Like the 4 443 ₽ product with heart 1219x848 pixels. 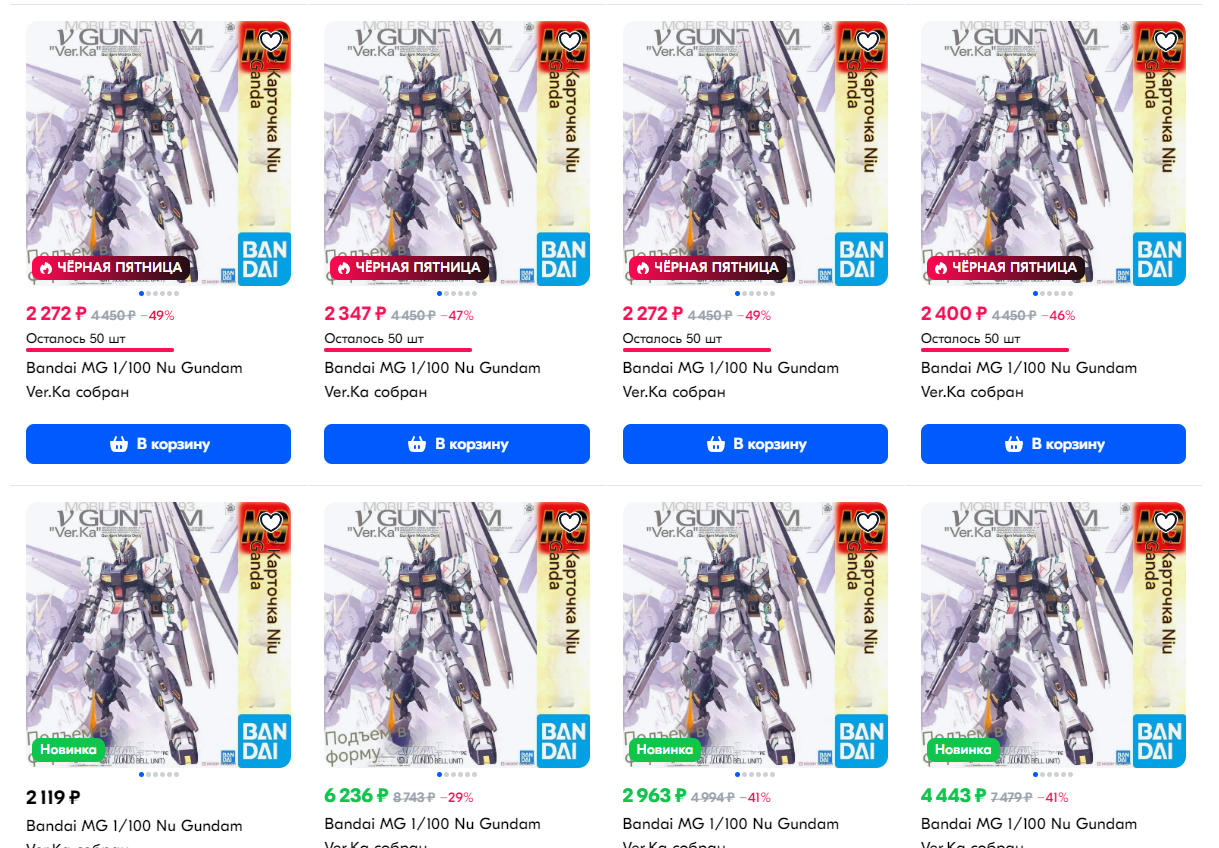pos(1167,522)
